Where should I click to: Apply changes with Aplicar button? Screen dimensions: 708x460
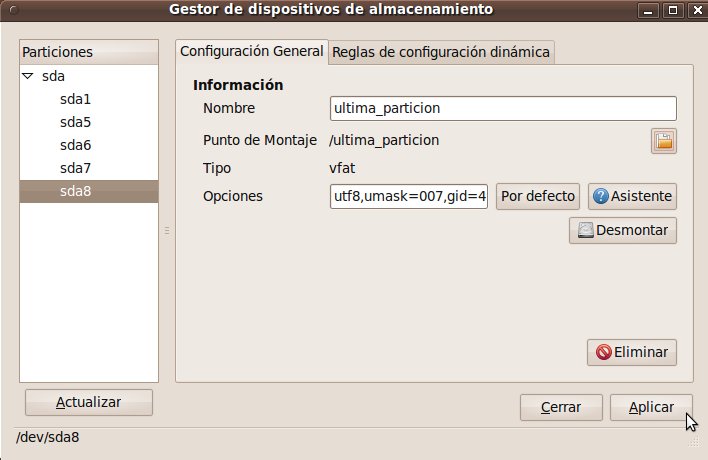coord(651,407)
